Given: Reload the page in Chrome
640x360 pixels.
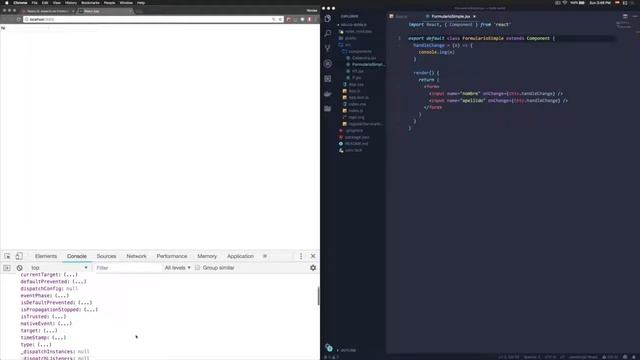Looking at the screenshot, I should (x=18, y=19).
